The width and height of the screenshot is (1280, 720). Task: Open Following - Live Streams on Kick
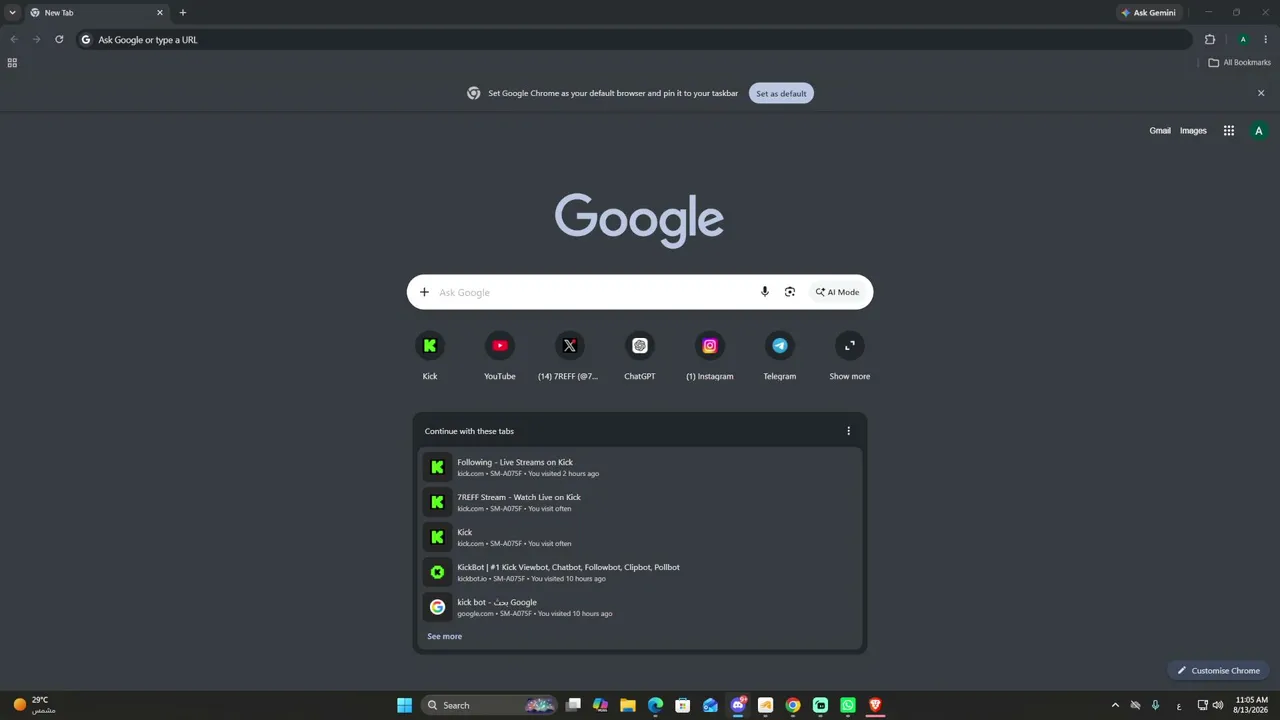point(640,467)
